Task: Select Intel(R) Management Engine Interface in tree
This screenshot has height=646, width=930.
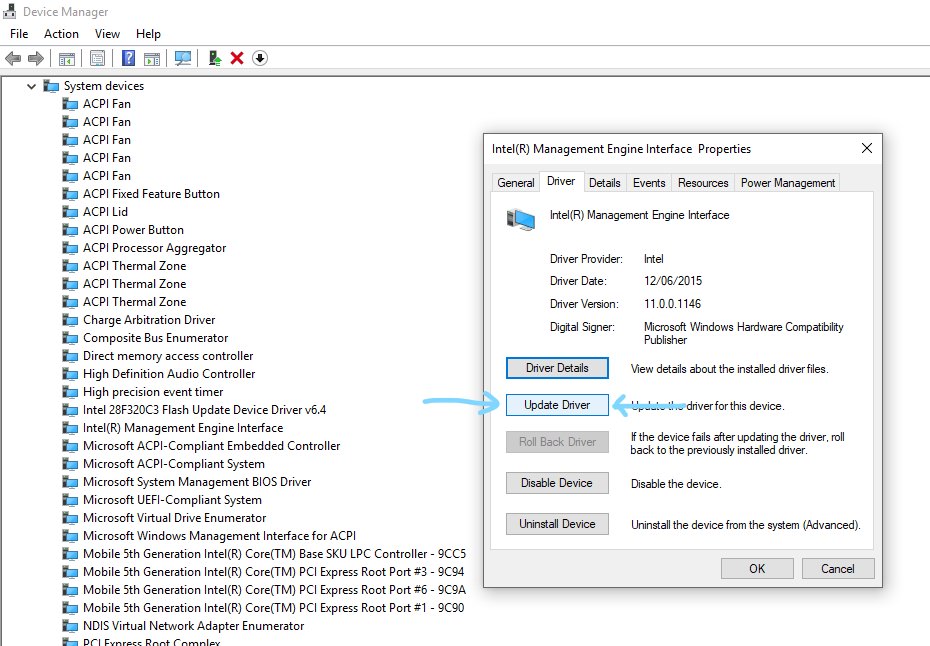Action: (x=183, y=428)
